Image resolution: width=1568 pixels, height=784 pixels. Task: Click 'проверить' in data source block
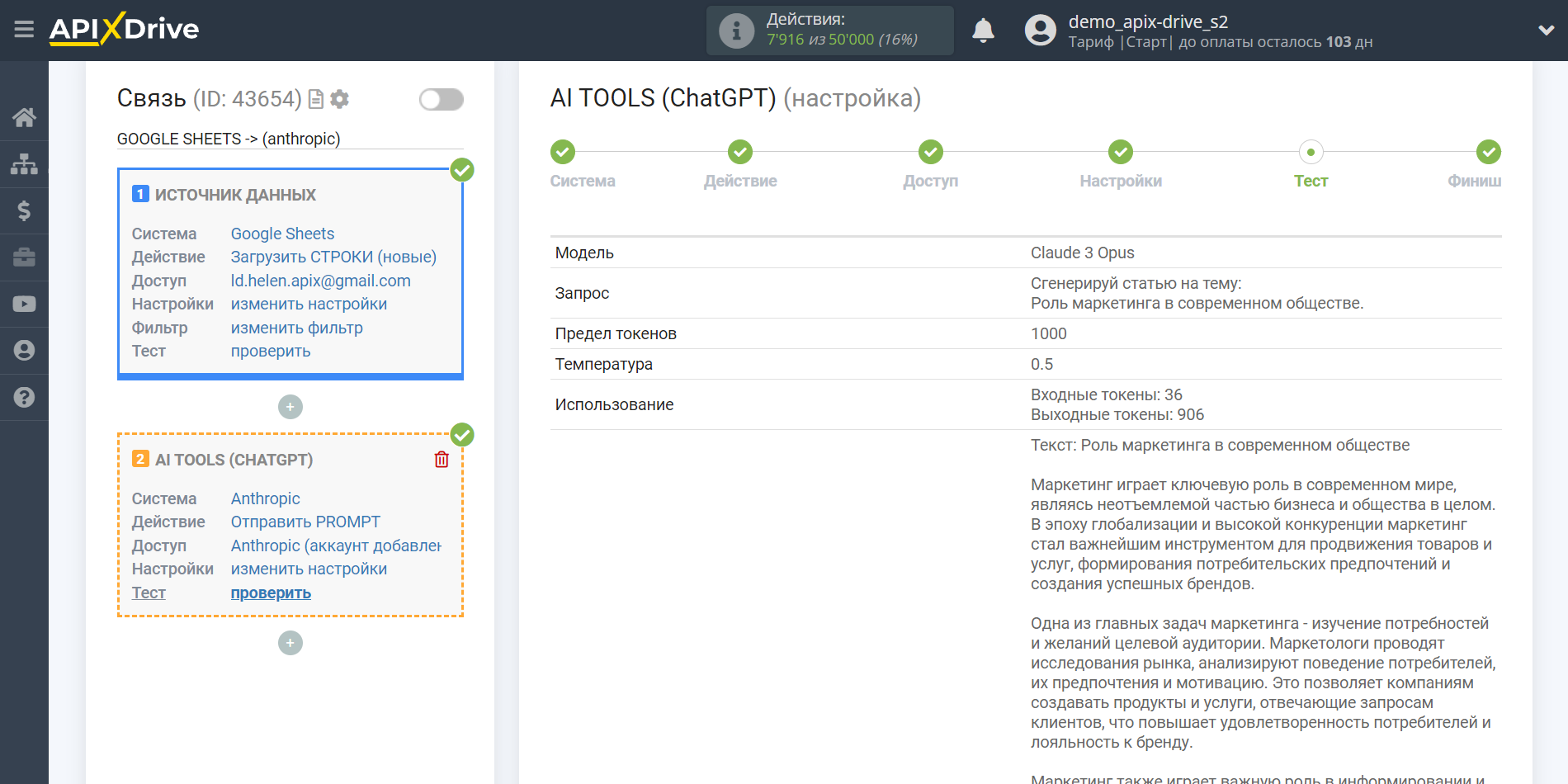coord(271,351)
